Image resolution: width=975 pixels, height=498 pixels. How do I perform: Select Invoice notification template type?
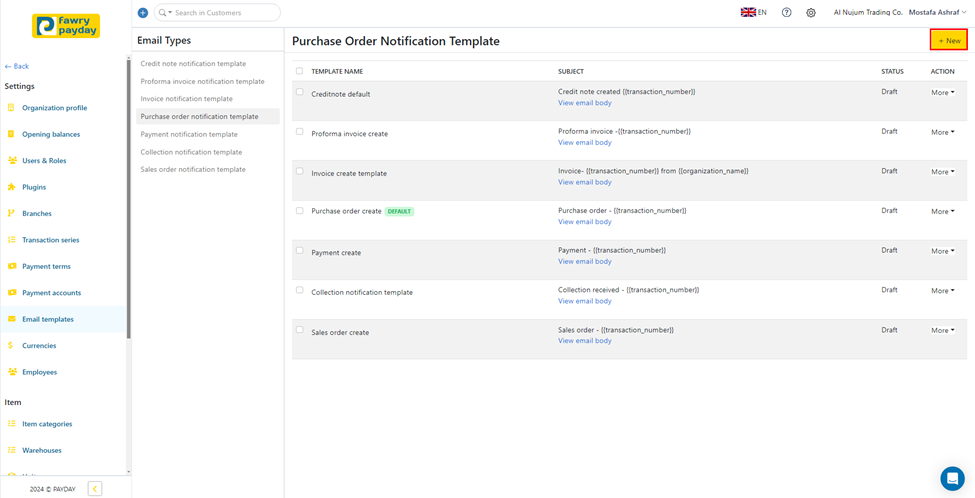(x=187, y=99)
